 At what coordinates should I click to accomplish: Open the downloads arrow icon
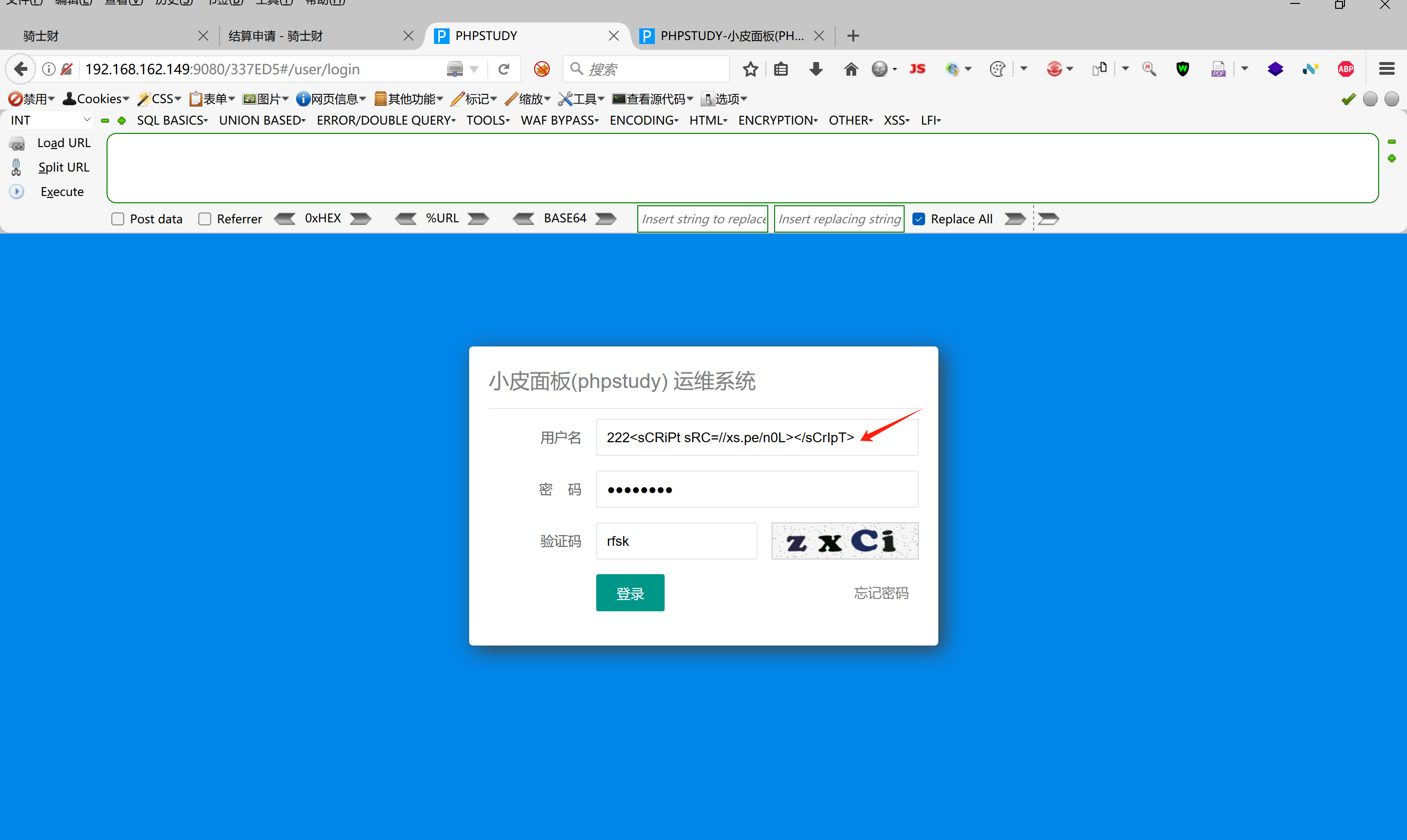click(816, 69)
